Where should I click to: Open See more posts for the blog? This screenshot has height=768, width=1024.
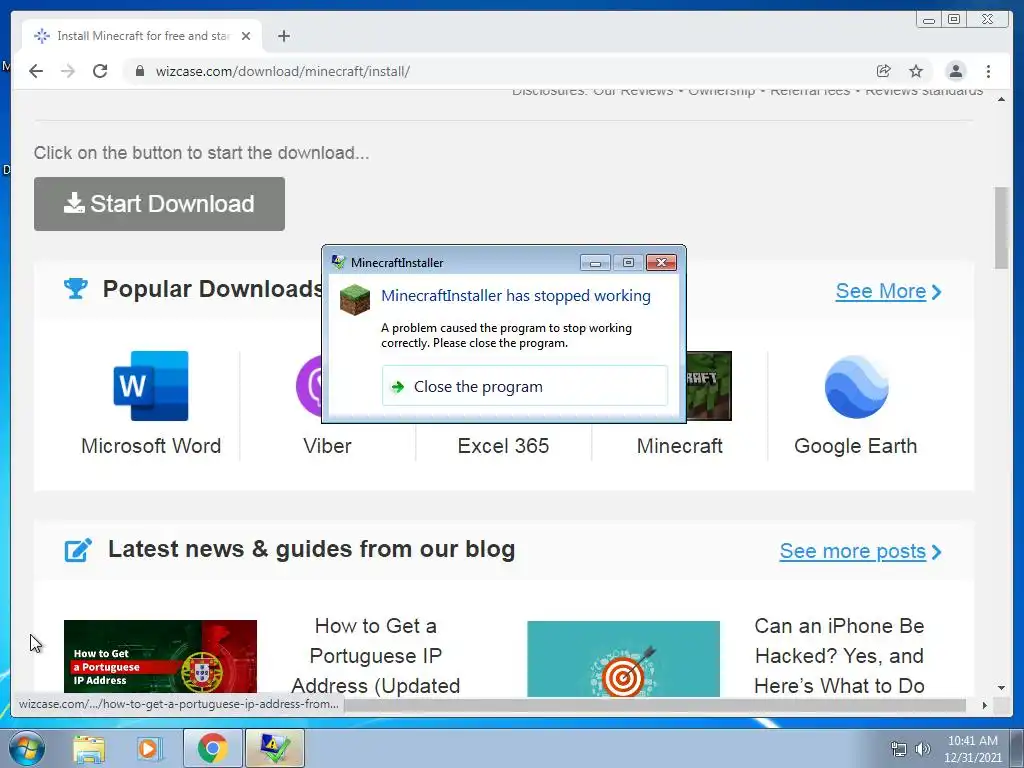click(x=860, y=551)
